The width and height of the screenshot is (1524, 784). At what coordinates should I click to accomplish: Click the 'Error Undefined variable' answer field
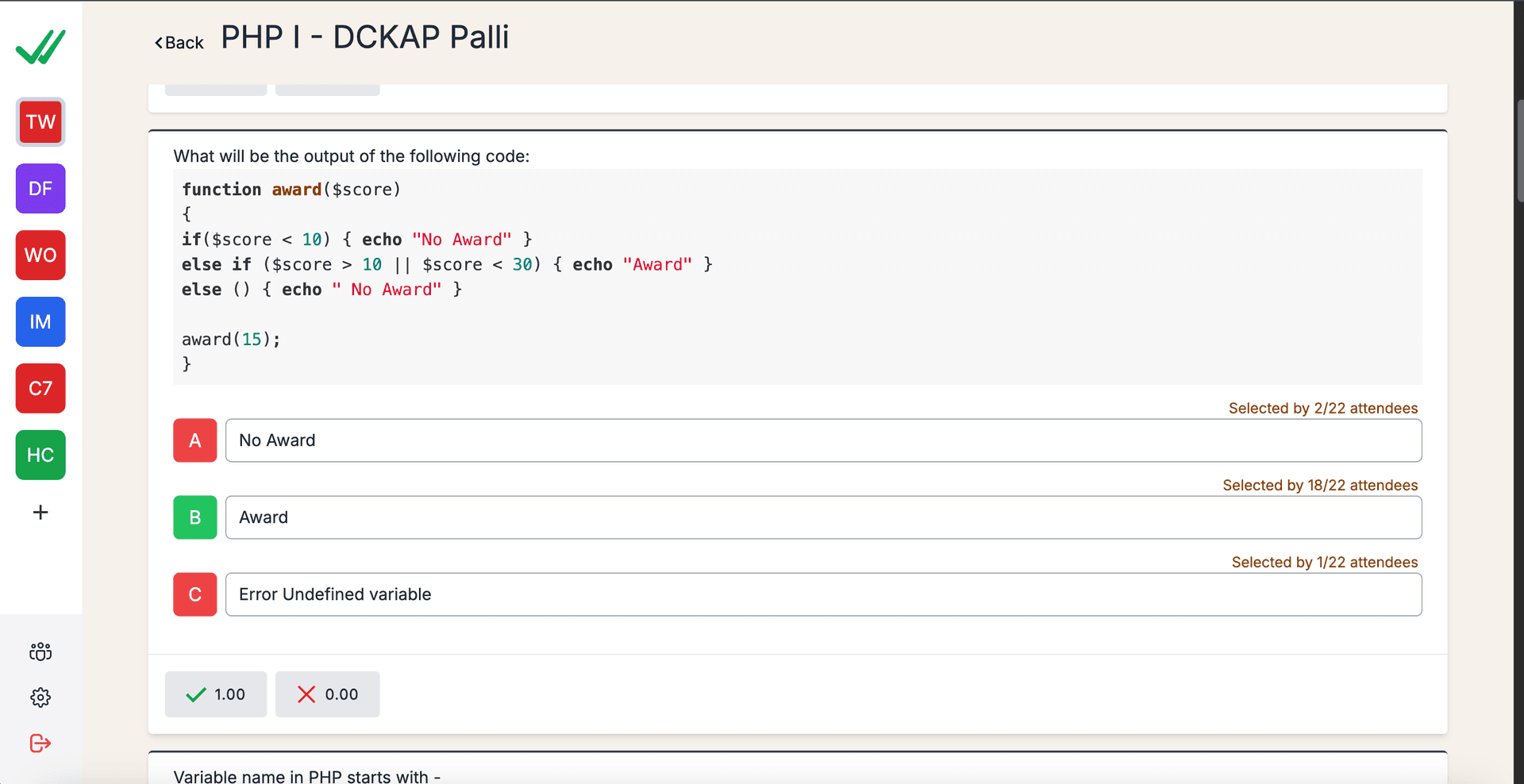(x=823, y=594)
